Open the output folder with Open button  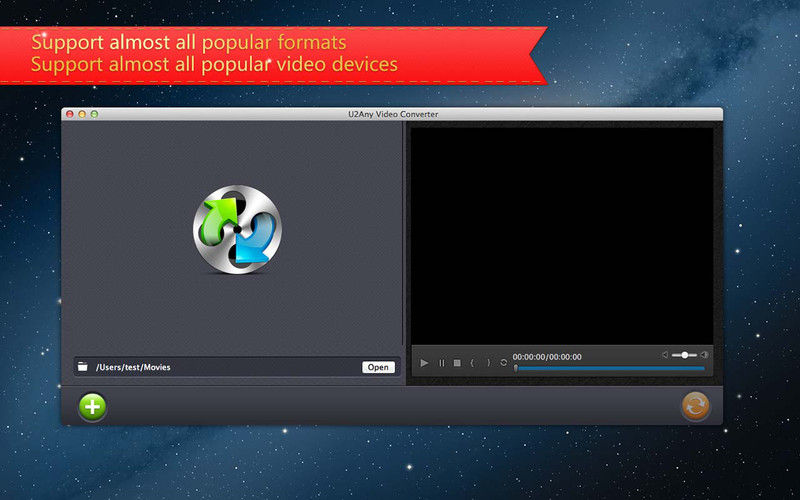point(378,367)
